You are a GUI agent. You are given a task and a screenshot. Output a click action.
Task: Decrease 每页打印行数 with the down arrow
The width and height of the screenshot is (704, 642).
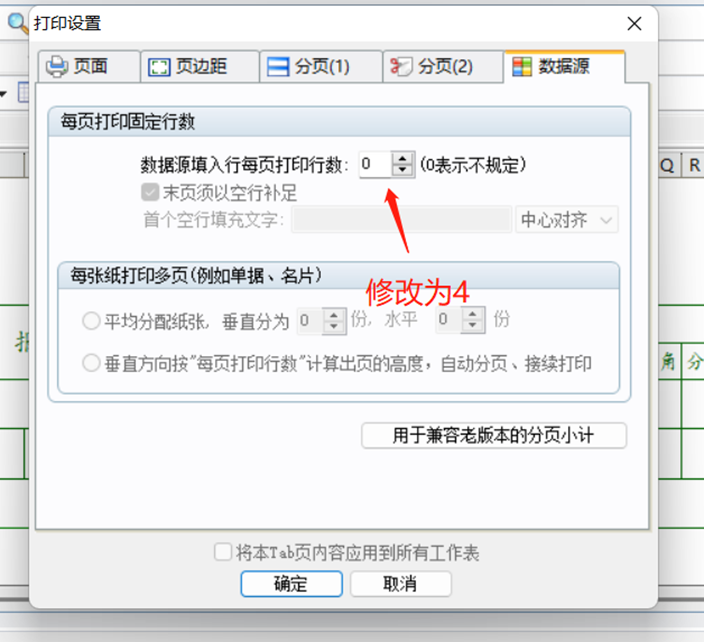click(402, 170)
